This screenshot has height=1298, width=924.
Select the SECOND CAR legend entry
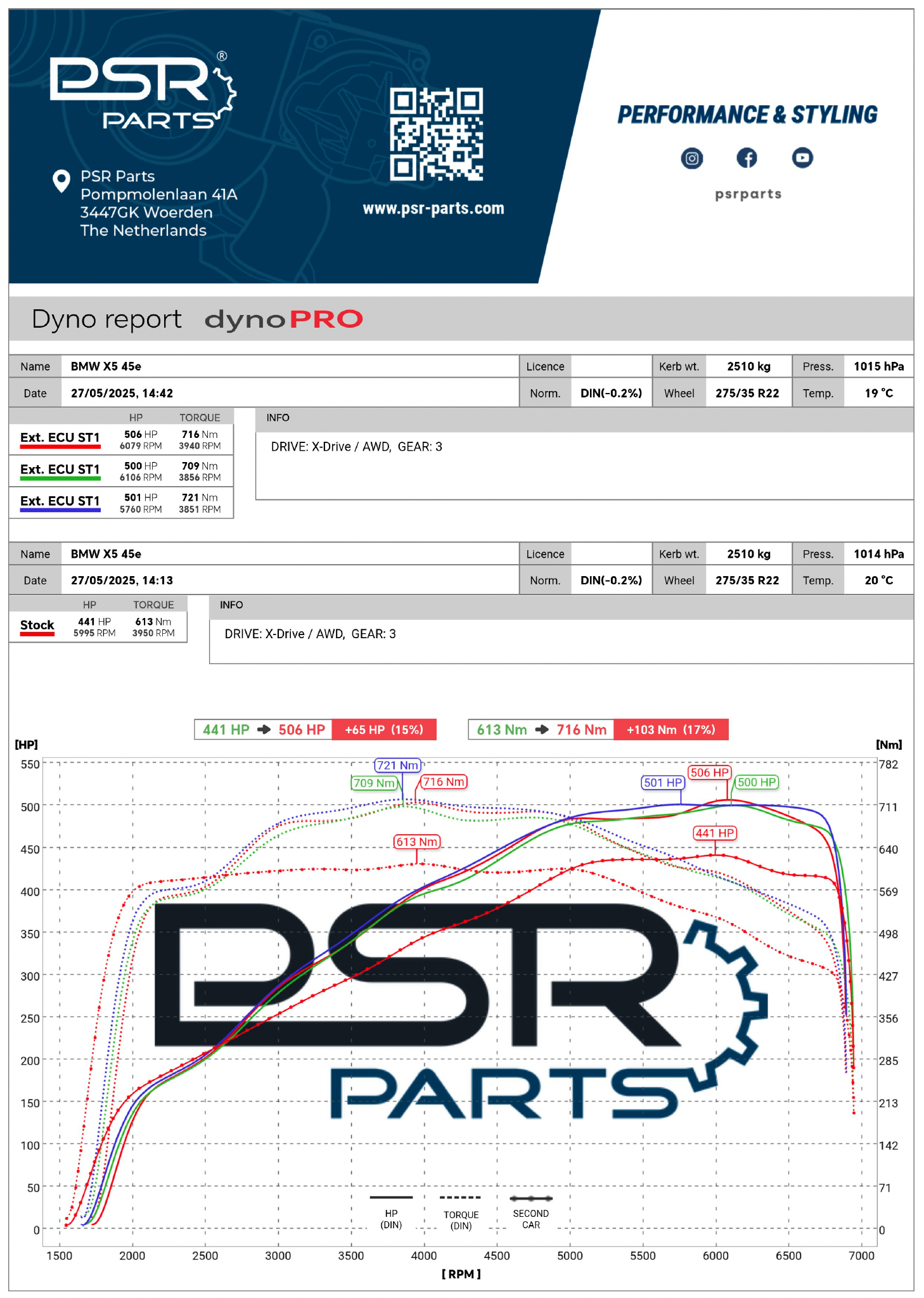point(531,1211)
